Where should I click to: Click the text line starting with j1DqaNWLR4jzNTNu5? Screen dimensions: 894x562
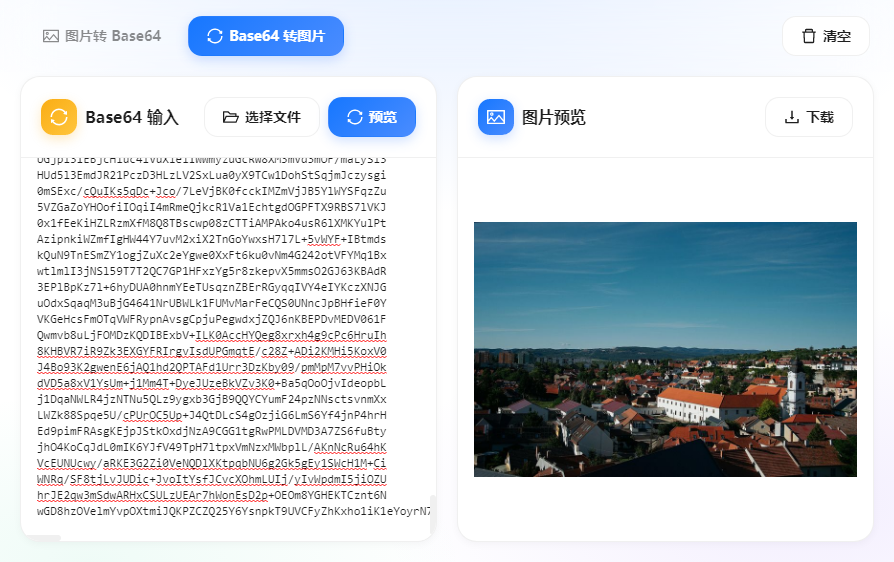212,399
